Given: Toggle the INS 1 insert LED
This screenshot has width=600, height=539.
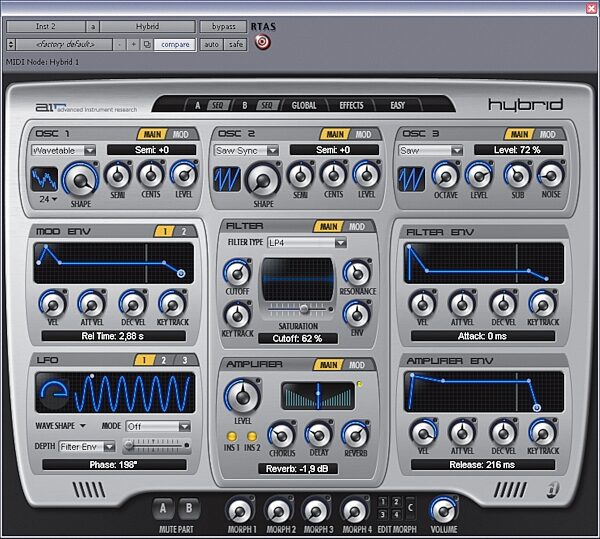Looking at the screenshot, I should [232, 436].
